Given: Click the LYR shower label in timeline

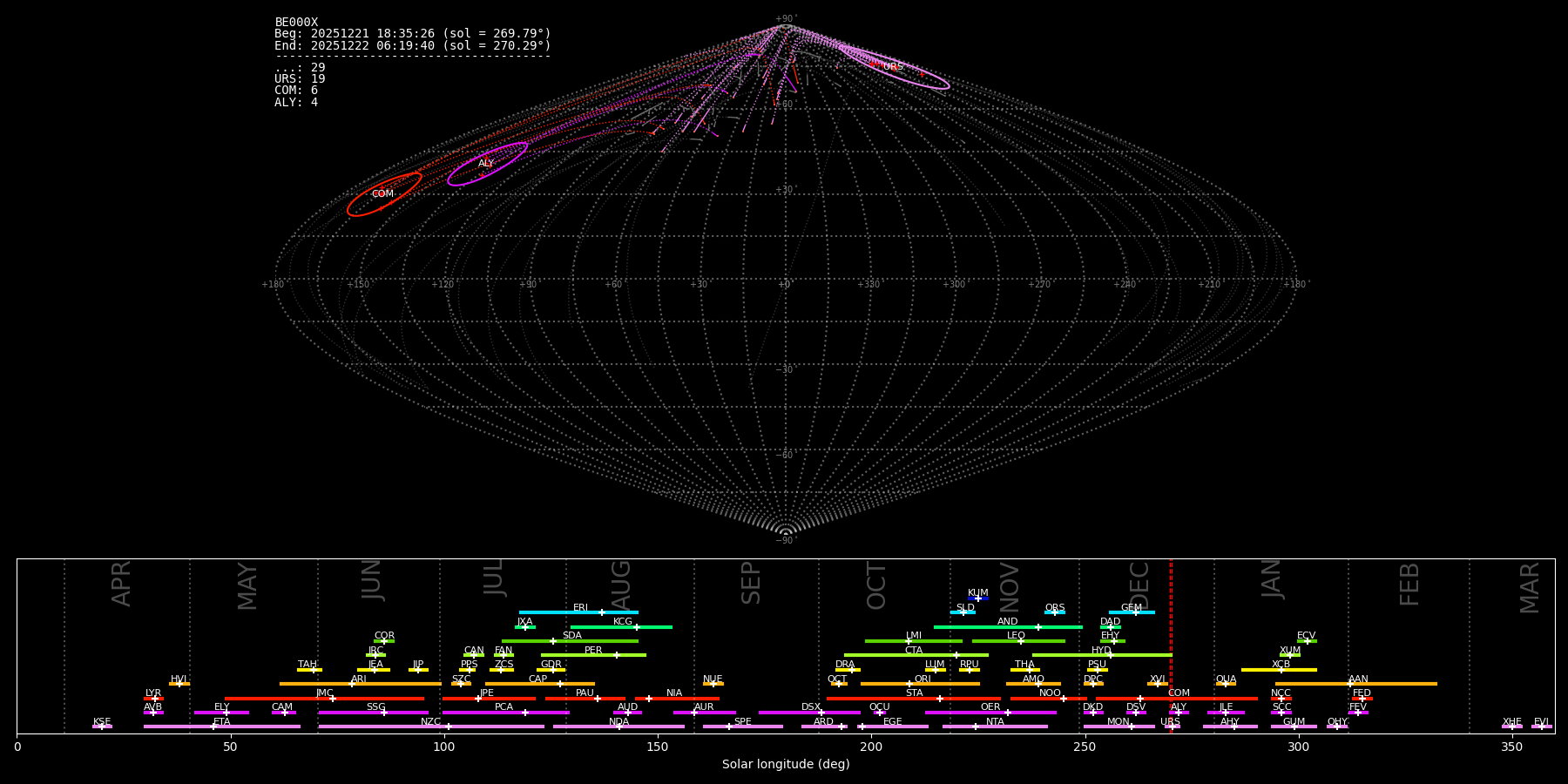Looking at the screenshot, I should pyautogui.click(x=153, y=693).
